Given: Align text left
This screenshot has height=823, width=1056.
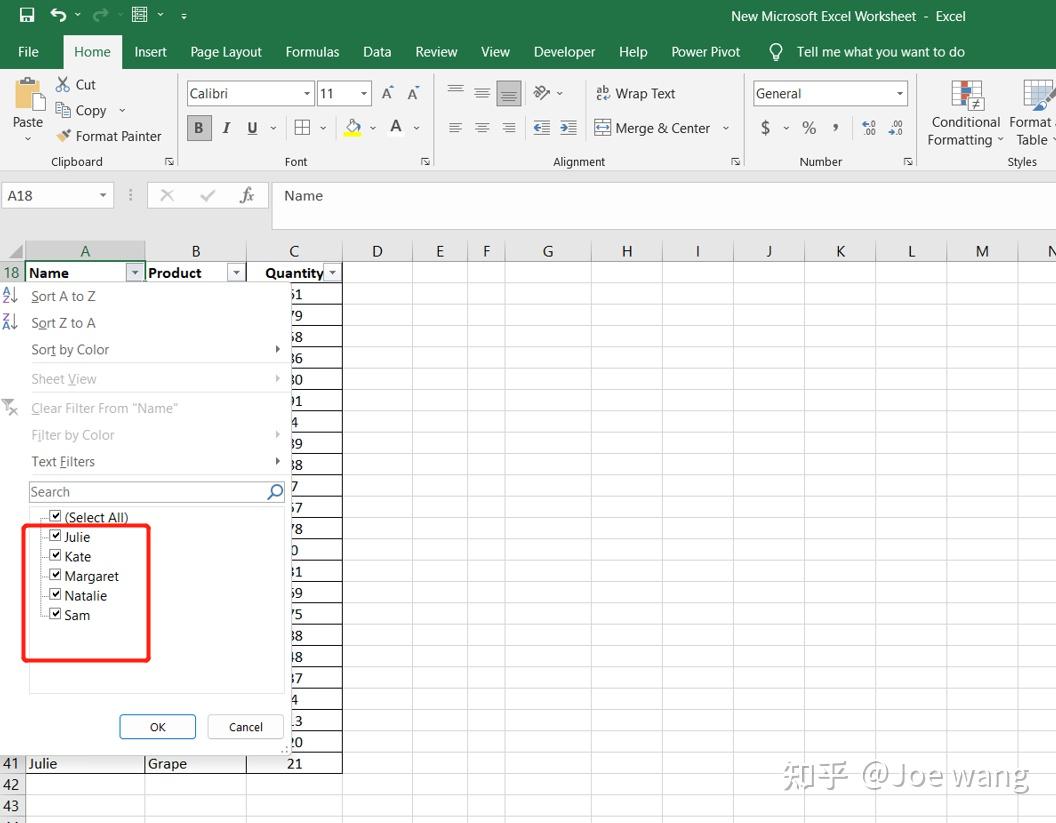Looking at the screenshot, I should click(x=456, y=128).
